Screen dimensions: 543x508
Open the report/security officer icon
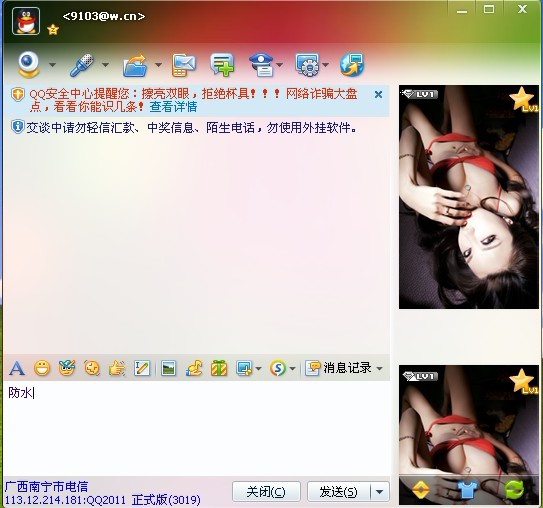coord(262,65)
